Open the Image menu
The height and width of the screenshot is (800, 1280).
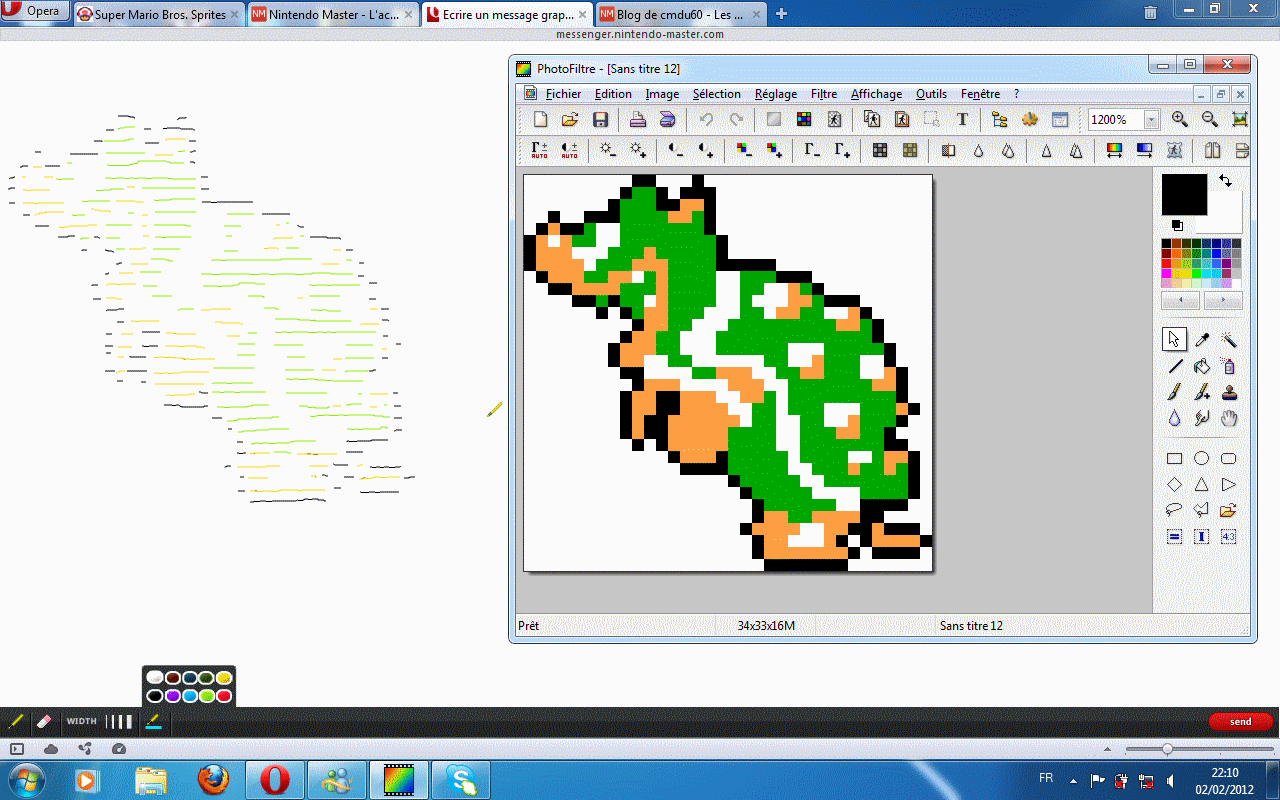tap(662, 94)
